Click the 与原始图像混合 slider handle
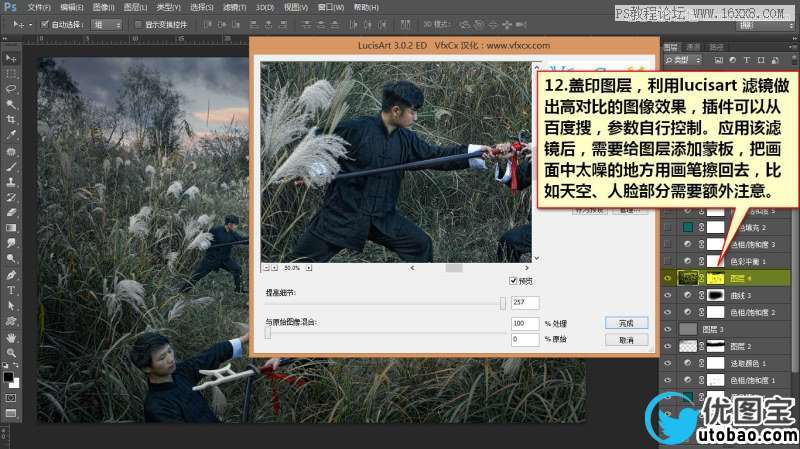The width and height of the screenshot is (800, 449). pos(268,333)
